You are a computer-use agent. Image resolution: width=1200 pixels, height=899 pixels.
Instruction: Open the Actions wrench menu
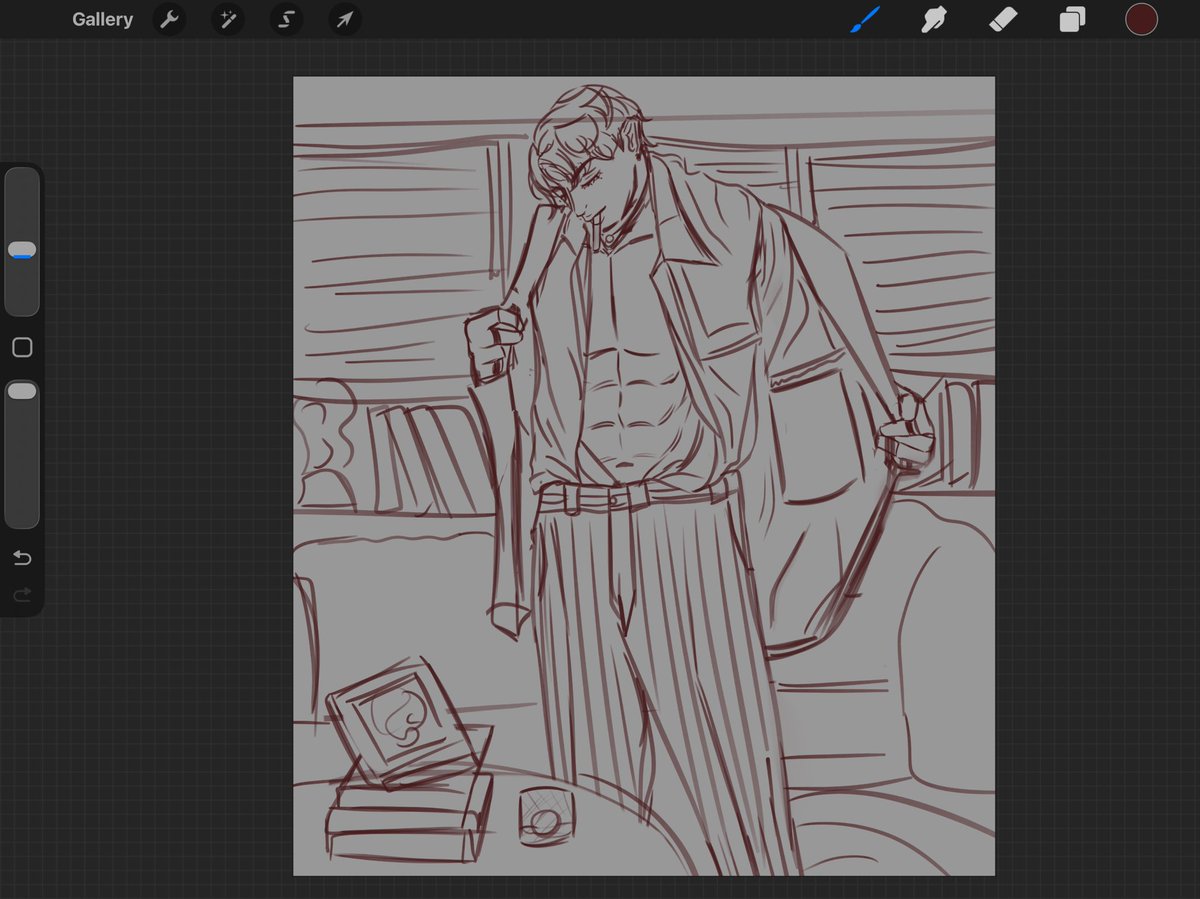(x=169, y=19)
